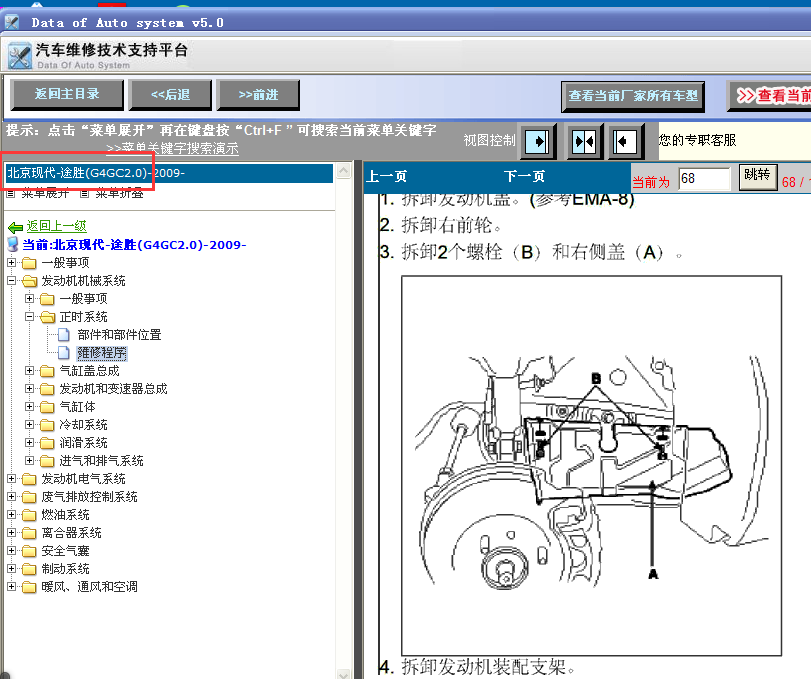Screen dimensions: 811x679
Task: Click the split-view center icon in 视图控制
Action: pyautogui.click(x=582, y=141)
